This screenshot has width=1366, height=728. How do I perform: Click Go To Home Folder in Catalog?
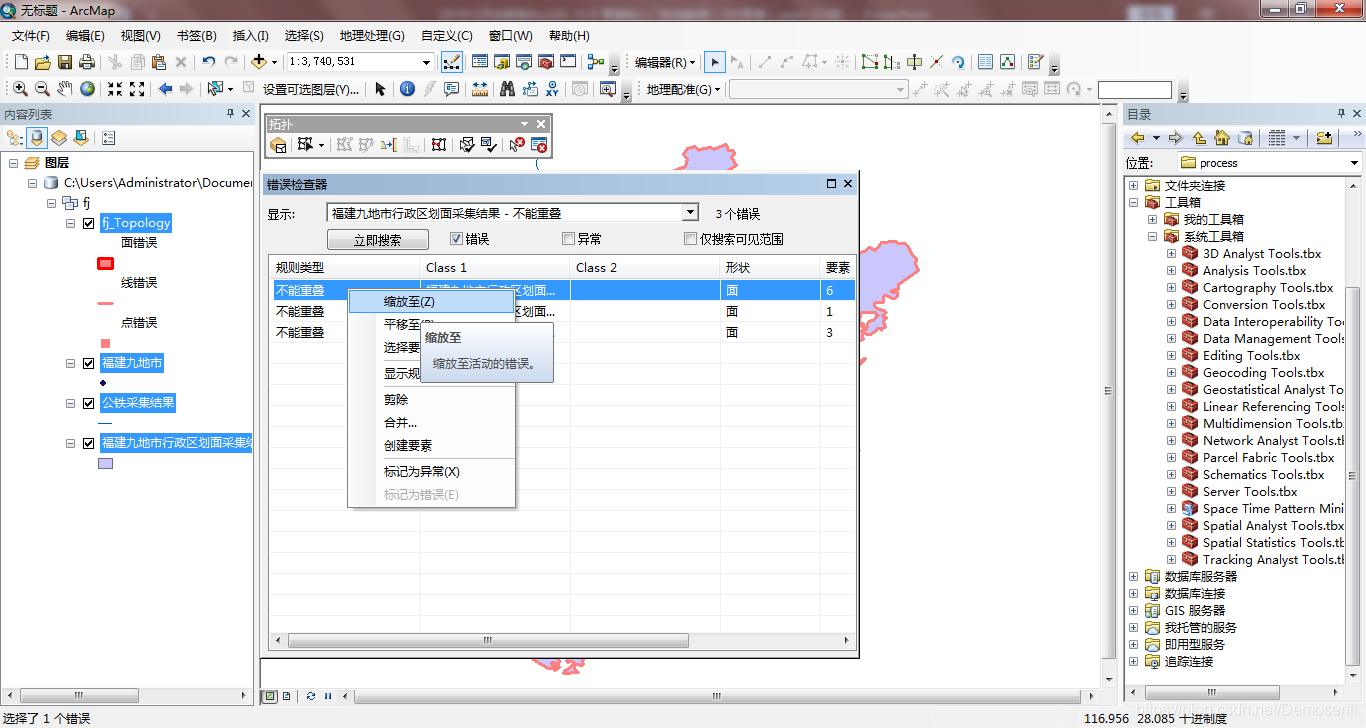[x=1222, y=138]
